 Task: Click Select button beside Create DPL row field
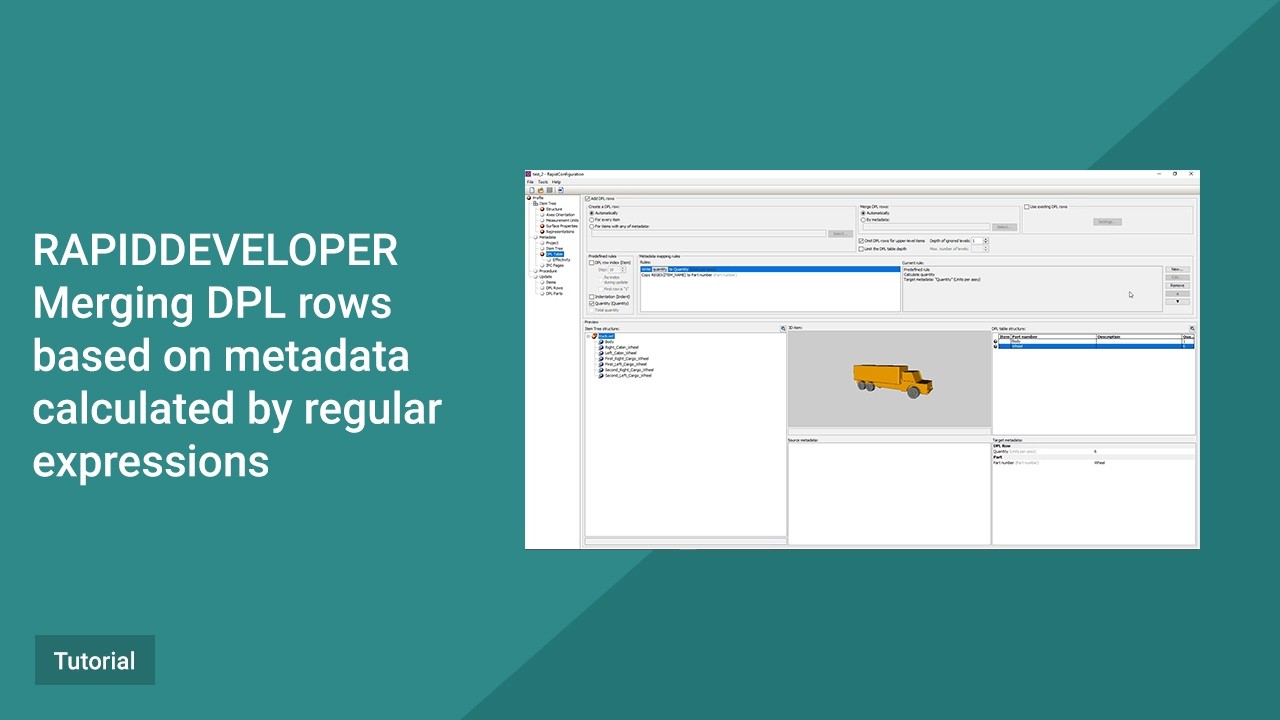[x=840, y=234]
